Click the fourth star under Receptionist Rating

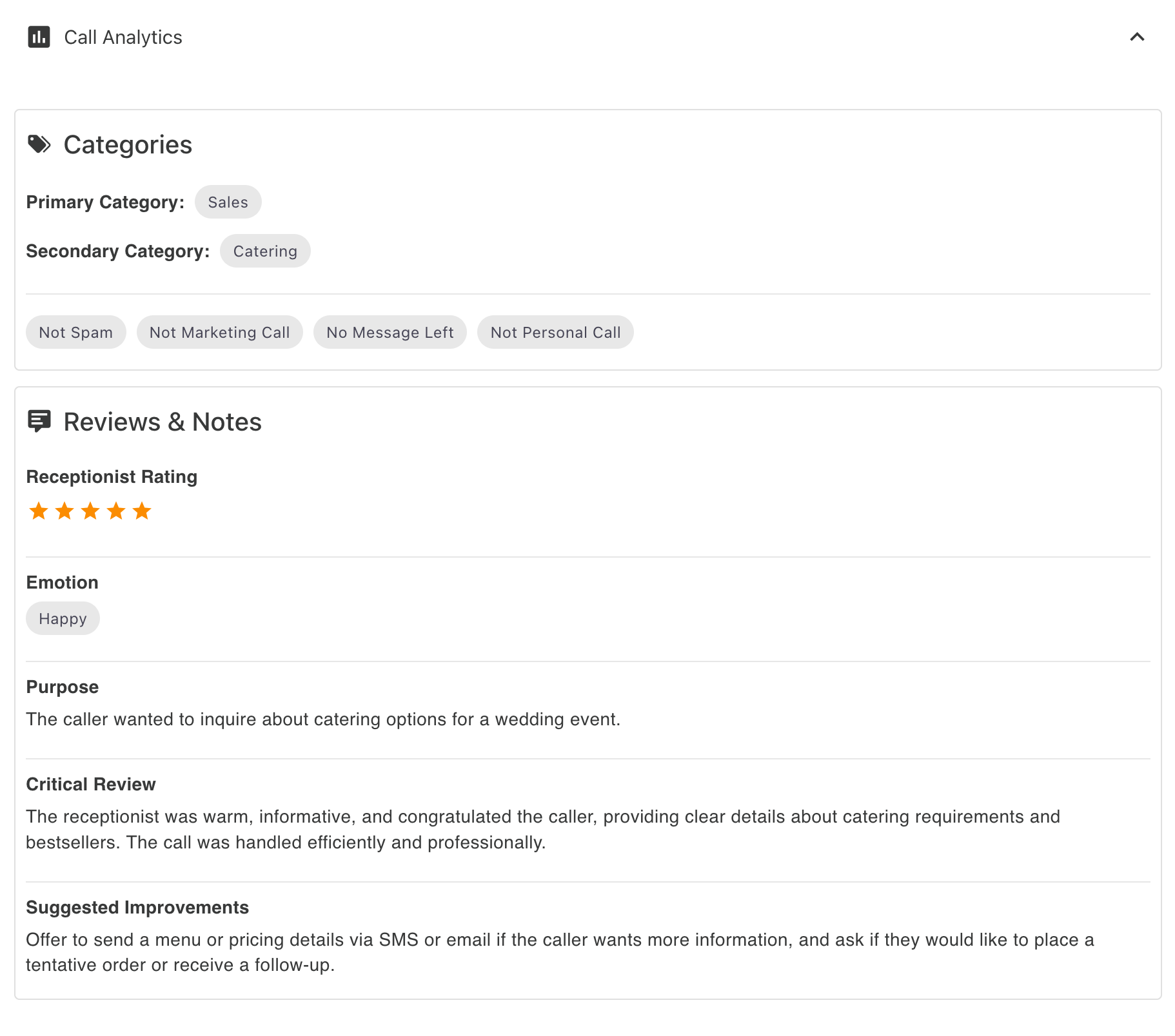pos(115,511)
